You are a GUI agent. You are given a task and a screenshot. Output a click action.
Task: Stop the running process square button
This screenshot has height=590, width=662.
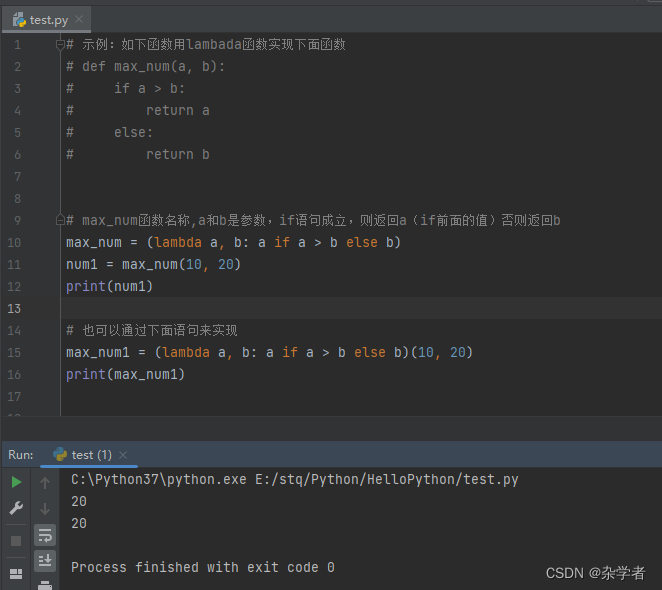[x=16, y=541]
